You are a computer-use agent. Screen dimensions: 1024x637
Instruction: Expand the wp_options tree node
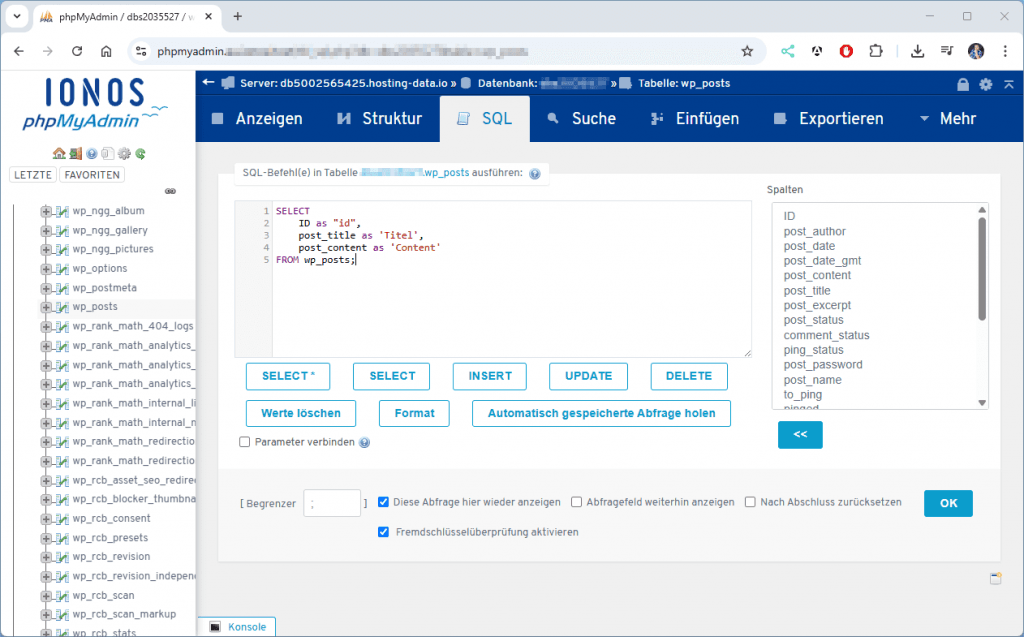tap(46, 268)
